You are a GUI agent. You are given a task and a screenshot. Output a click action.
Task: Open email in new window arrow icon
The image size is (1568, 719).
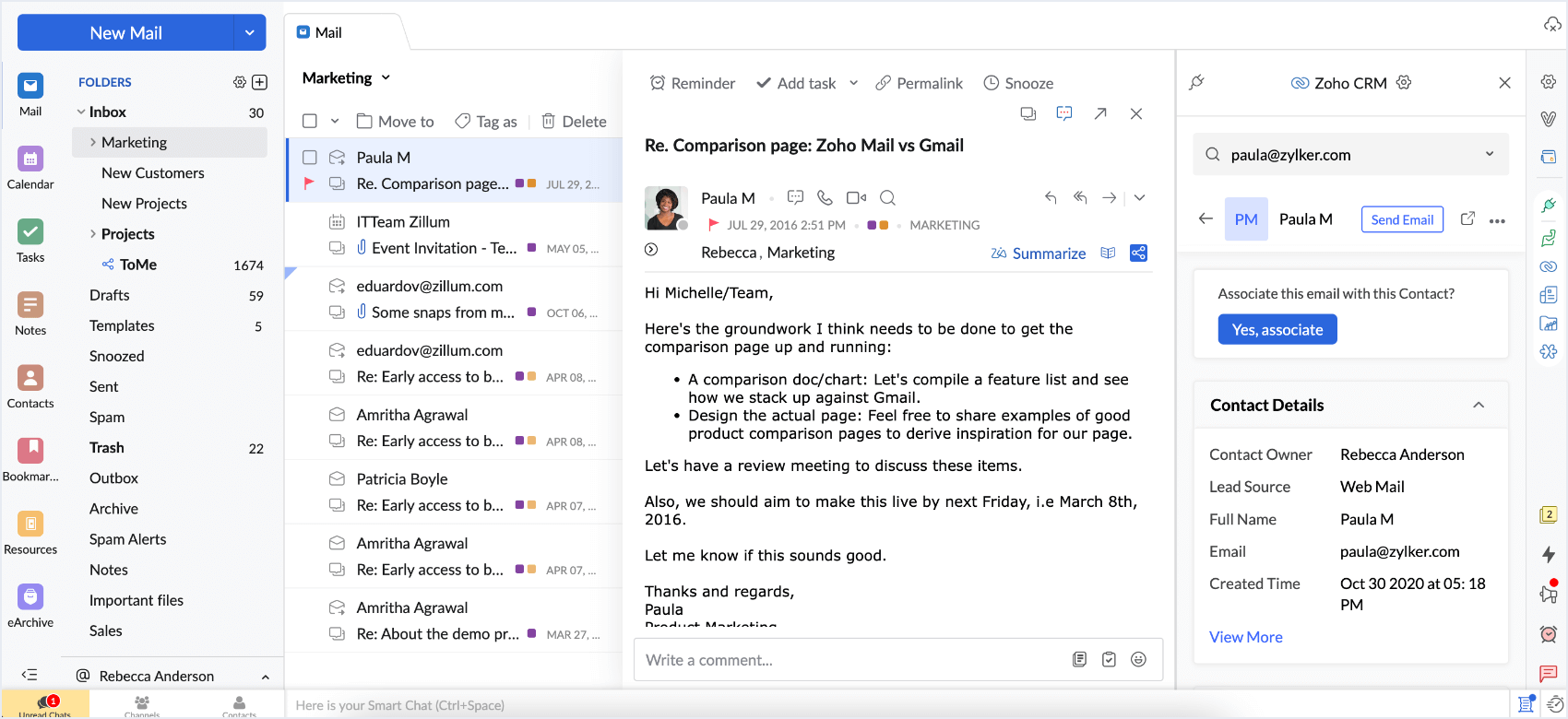[x=1100, y=113]
